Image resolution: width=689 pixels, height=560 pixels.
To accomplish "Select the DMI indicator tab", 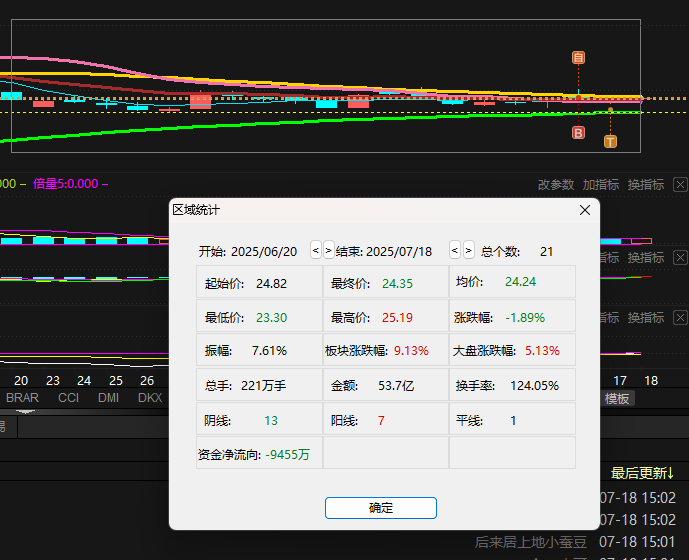I will click(108, 398).
